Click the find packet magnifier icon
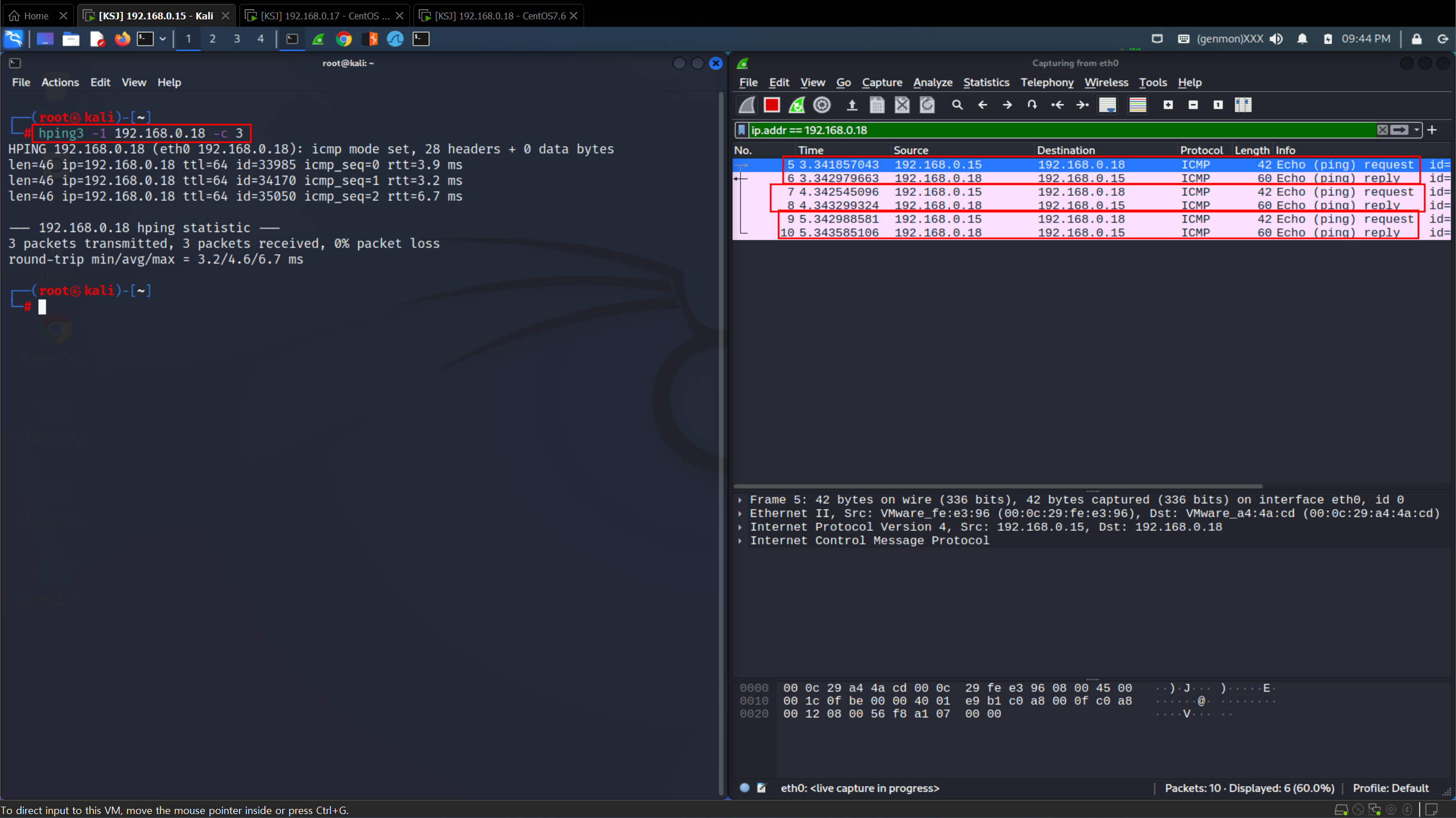The width and height of the screenshot is (1456, 818). click(957, 105)
